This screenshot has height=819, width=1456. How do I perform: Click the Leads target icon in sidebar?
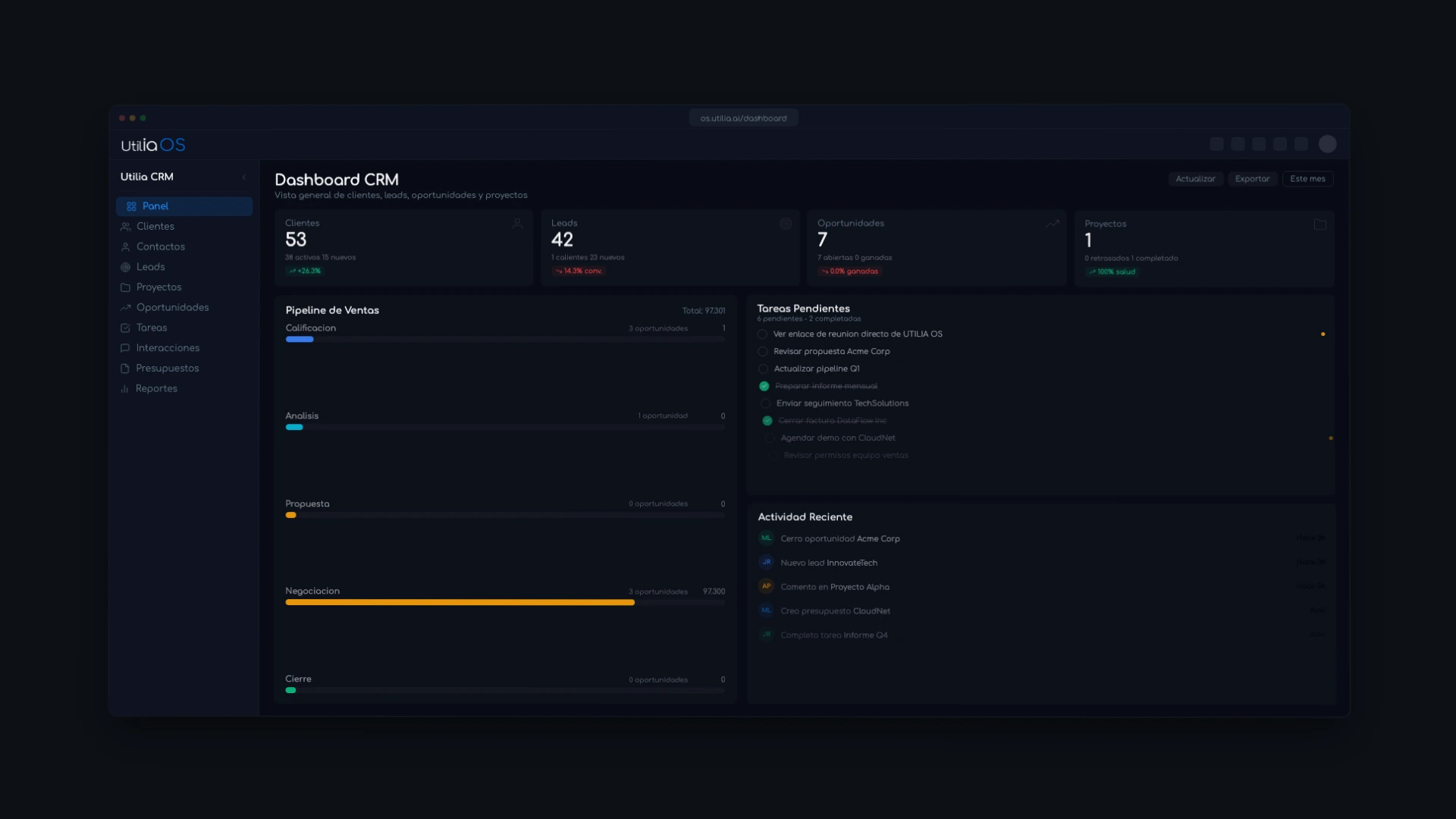click(125, 267)
